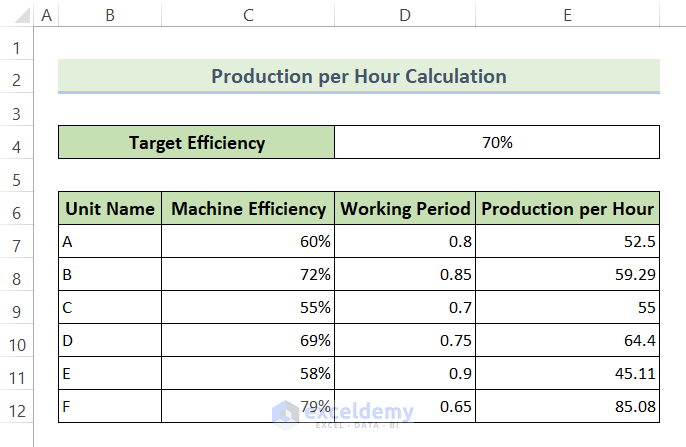The height and width of the screenshot is (447, 686).
Task: Select the 0.9 working period cell
Action: pos(405,374)
